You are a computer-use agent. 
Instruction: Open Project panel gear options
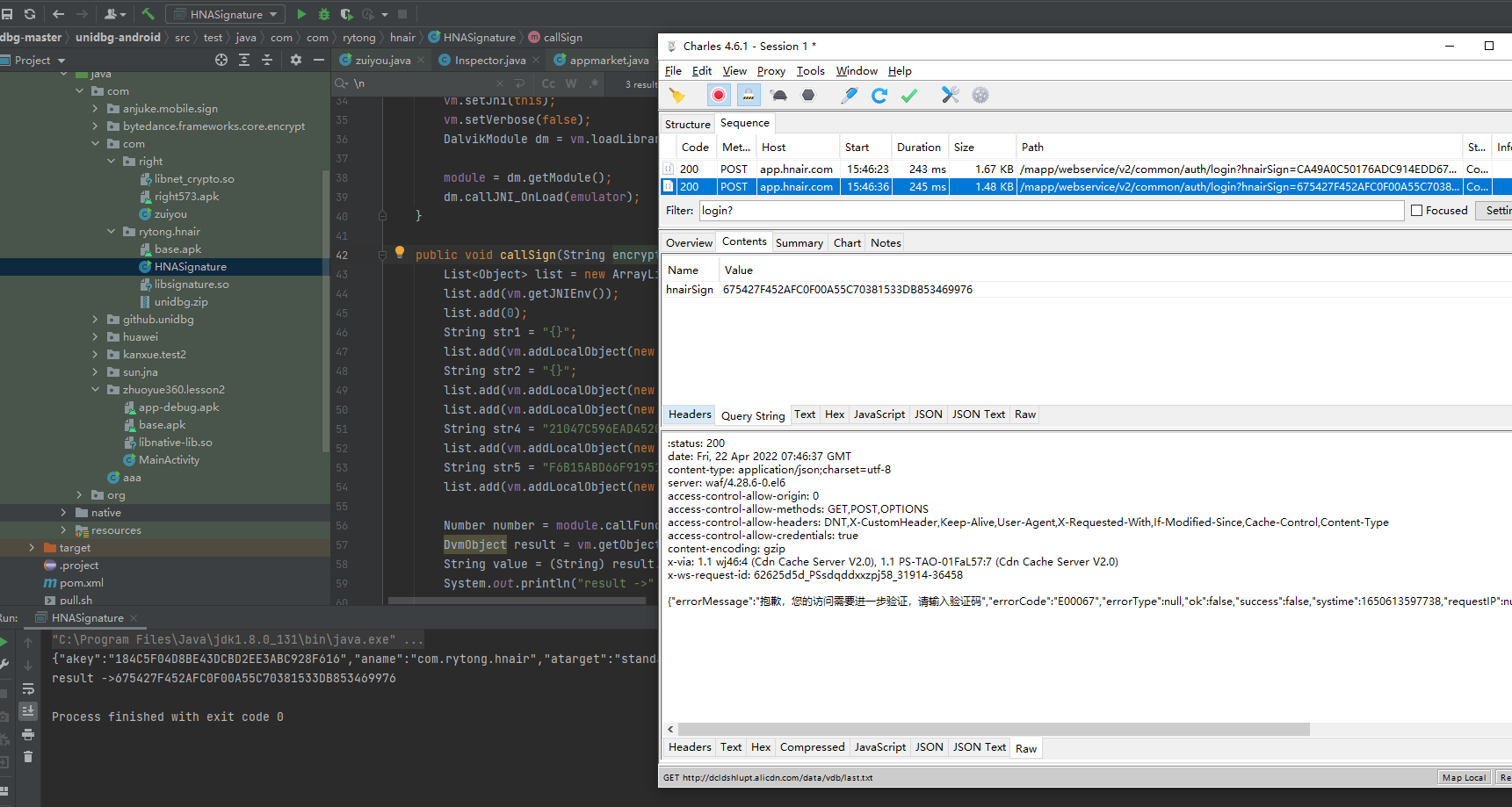(296, 60)
